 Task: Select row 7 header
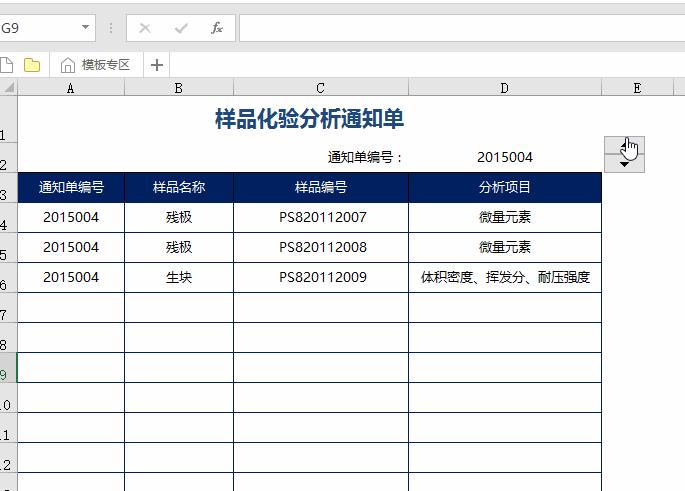(8, 308)
